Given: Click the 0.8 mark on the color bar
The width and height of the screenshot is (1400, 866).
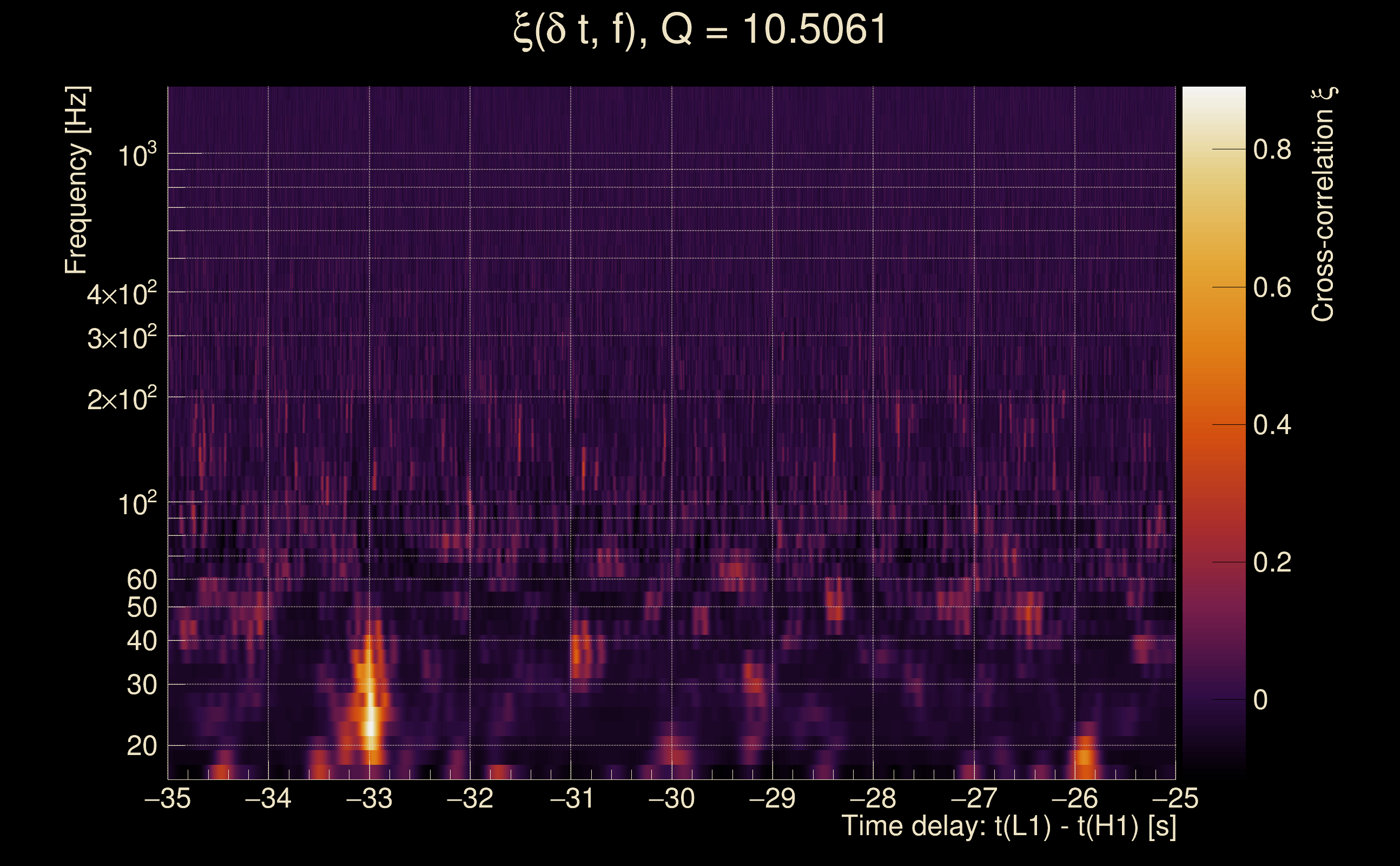Looking at the screenshot, I should point(1272,149).
